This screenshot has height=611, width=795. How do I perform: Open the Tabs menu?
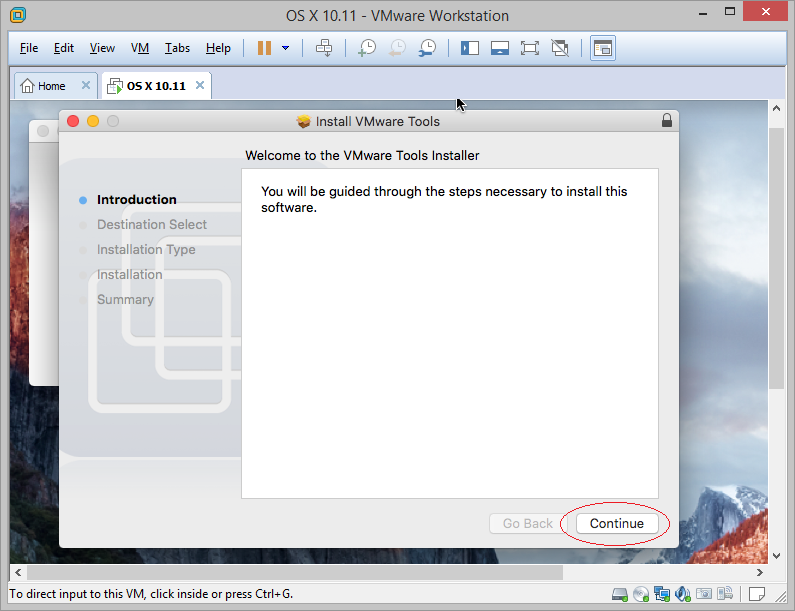pyautogui.click(x=177, y=48)
